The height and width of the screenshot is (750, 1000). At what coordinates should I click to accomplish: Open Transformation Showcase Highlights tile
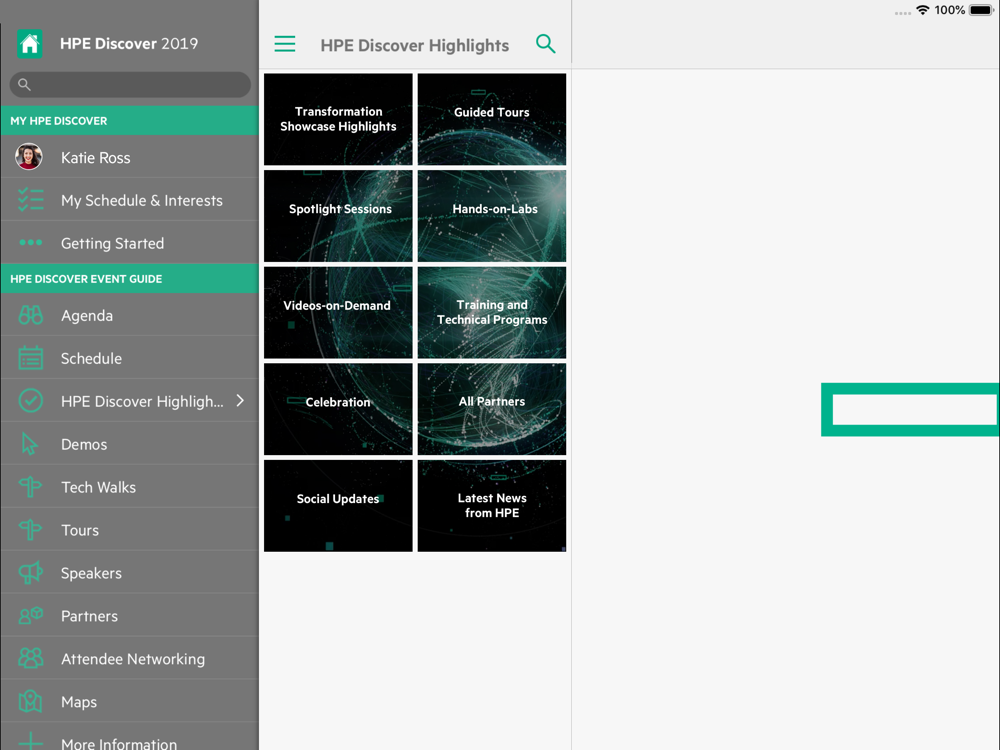click(338, 119)
